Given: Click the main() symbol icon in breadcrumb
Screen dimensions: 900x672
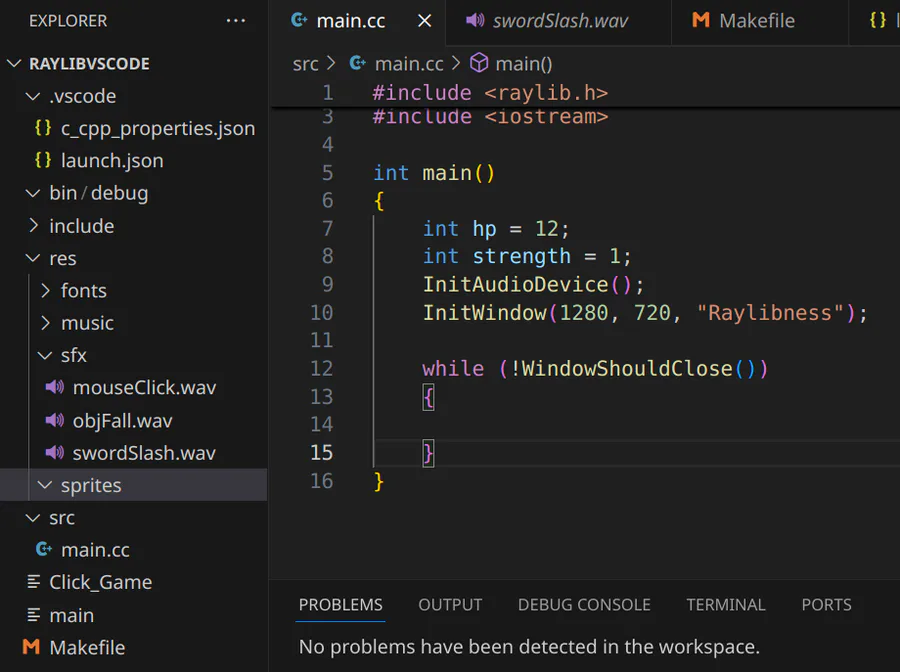Looking at the screenshot, I should [x=479, y=64].
